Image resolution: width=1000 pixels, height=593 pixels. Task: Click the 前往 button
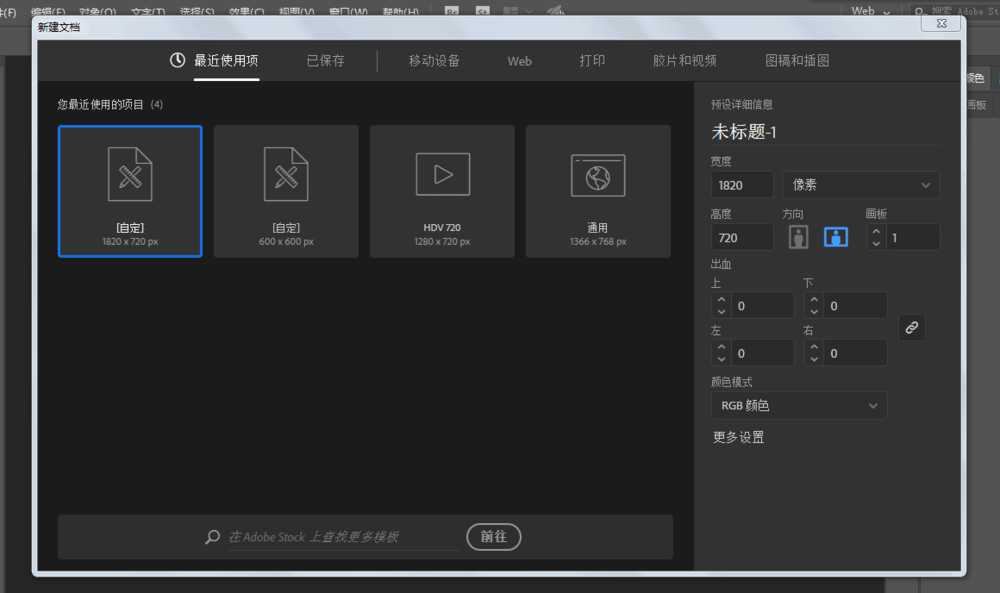click(x=493, y=536)
